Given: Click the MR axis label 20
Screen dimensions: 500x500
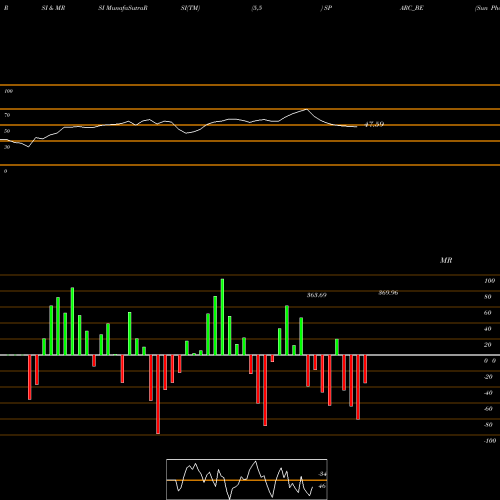Looking at the screenshot, I should [x=488, y=345].
